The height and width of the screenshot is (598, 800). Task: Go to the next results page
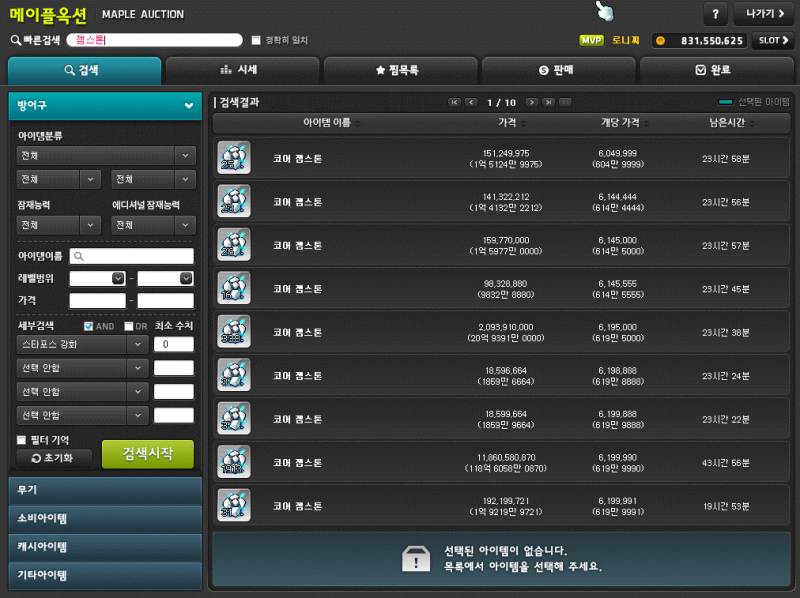coord(532,103)
